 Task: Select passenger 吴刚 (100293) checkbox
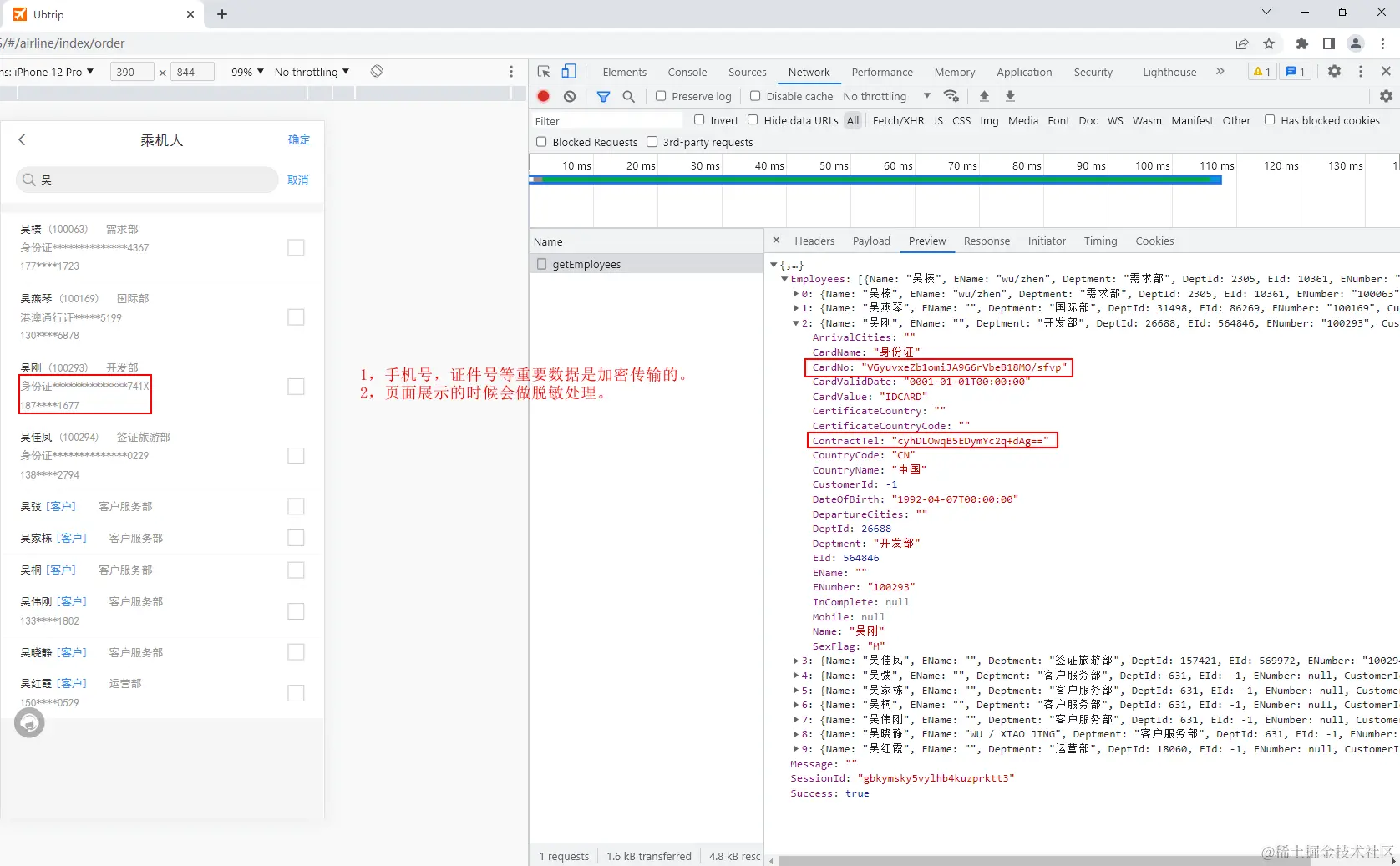click(x=296, y=386)
